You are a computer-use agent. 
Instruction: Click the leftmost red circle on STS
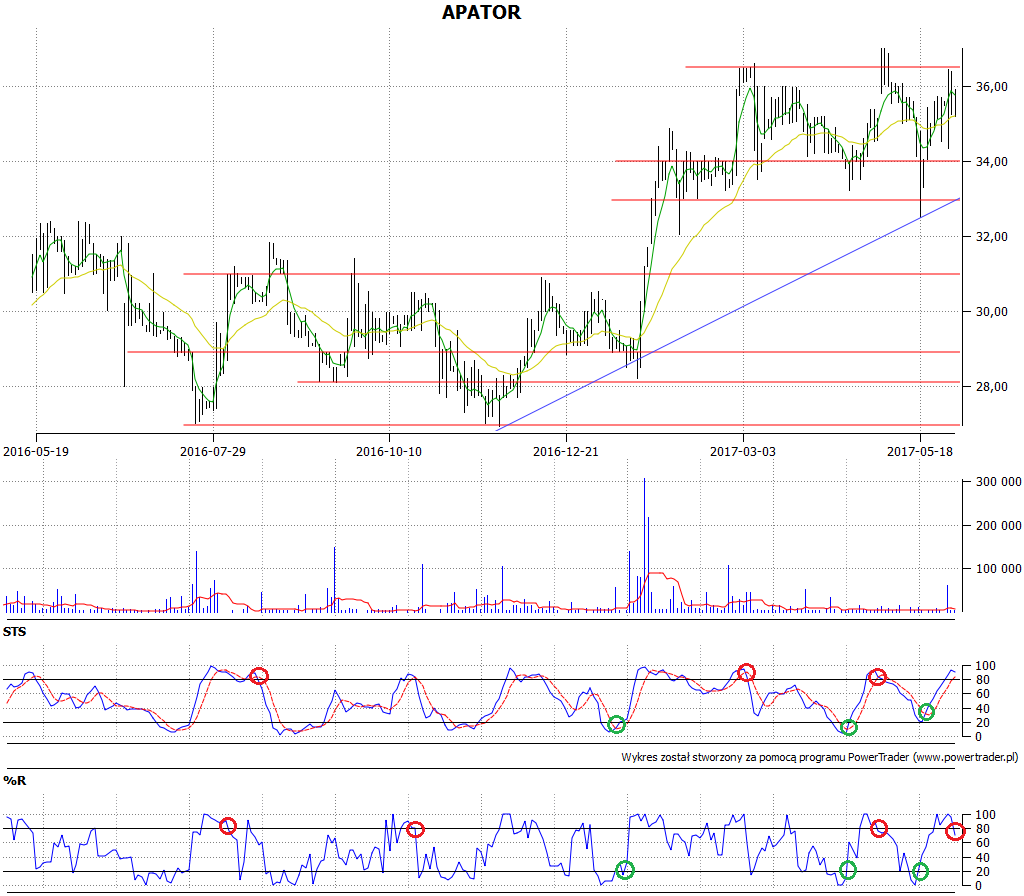[259, 676]
